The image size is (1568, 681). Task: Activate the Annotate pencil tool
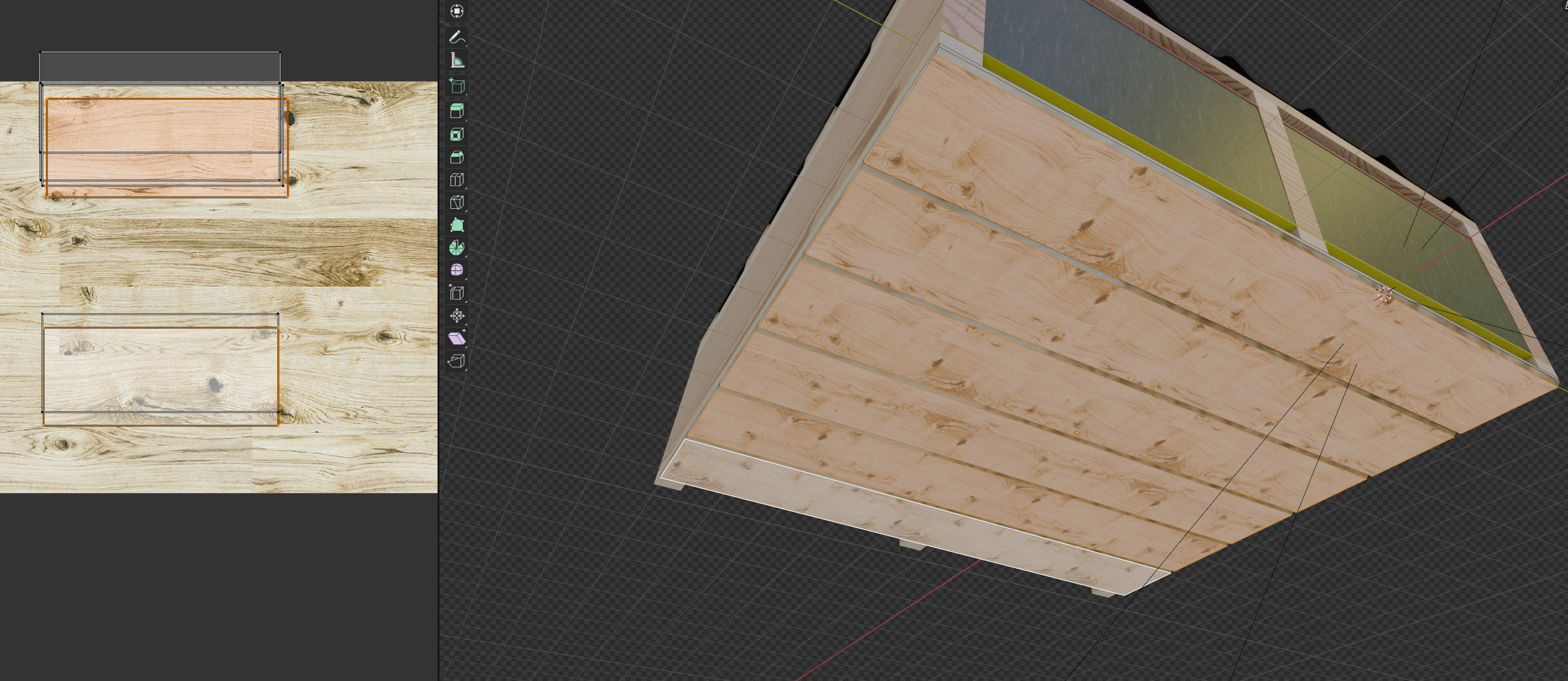tap(456, 37)
